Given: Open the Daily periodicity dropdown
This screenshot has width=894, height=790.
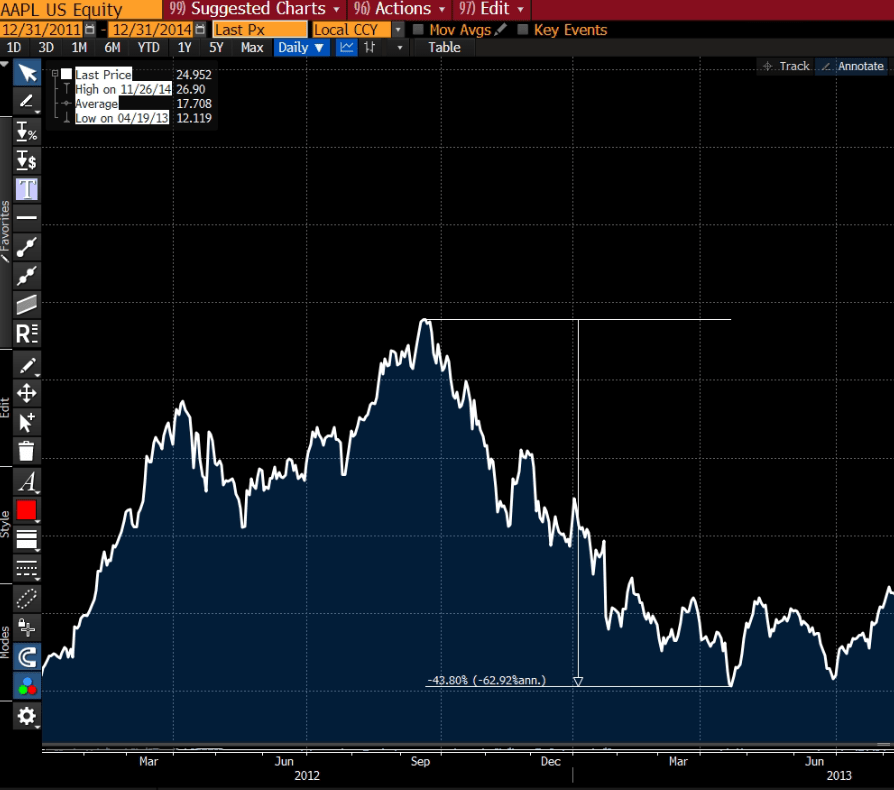Looking at the screenshot, I should click(x=301, y=47).
